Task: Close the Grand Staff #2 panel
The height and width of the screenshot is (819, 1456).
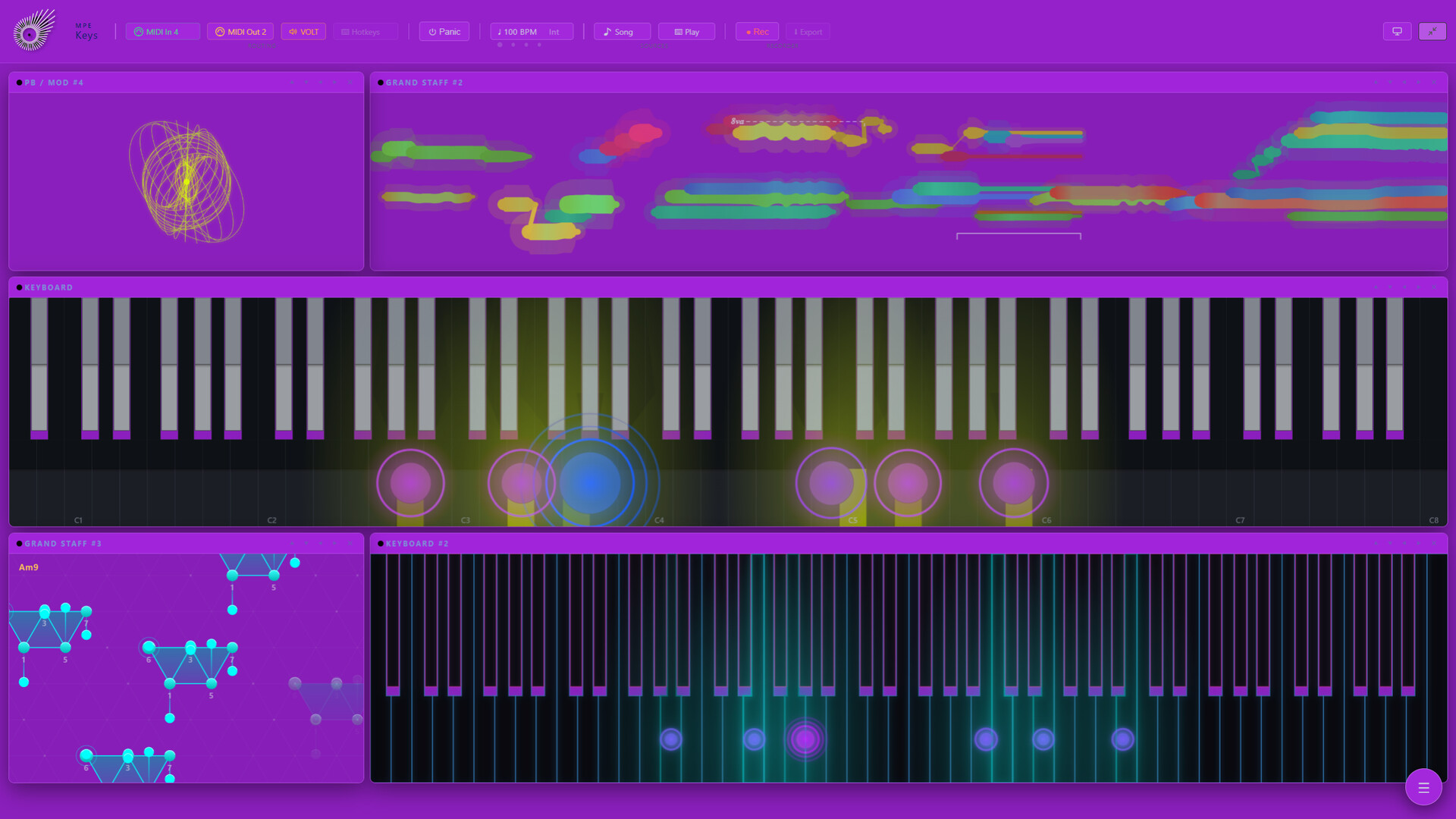Action: coord(1434,82)
